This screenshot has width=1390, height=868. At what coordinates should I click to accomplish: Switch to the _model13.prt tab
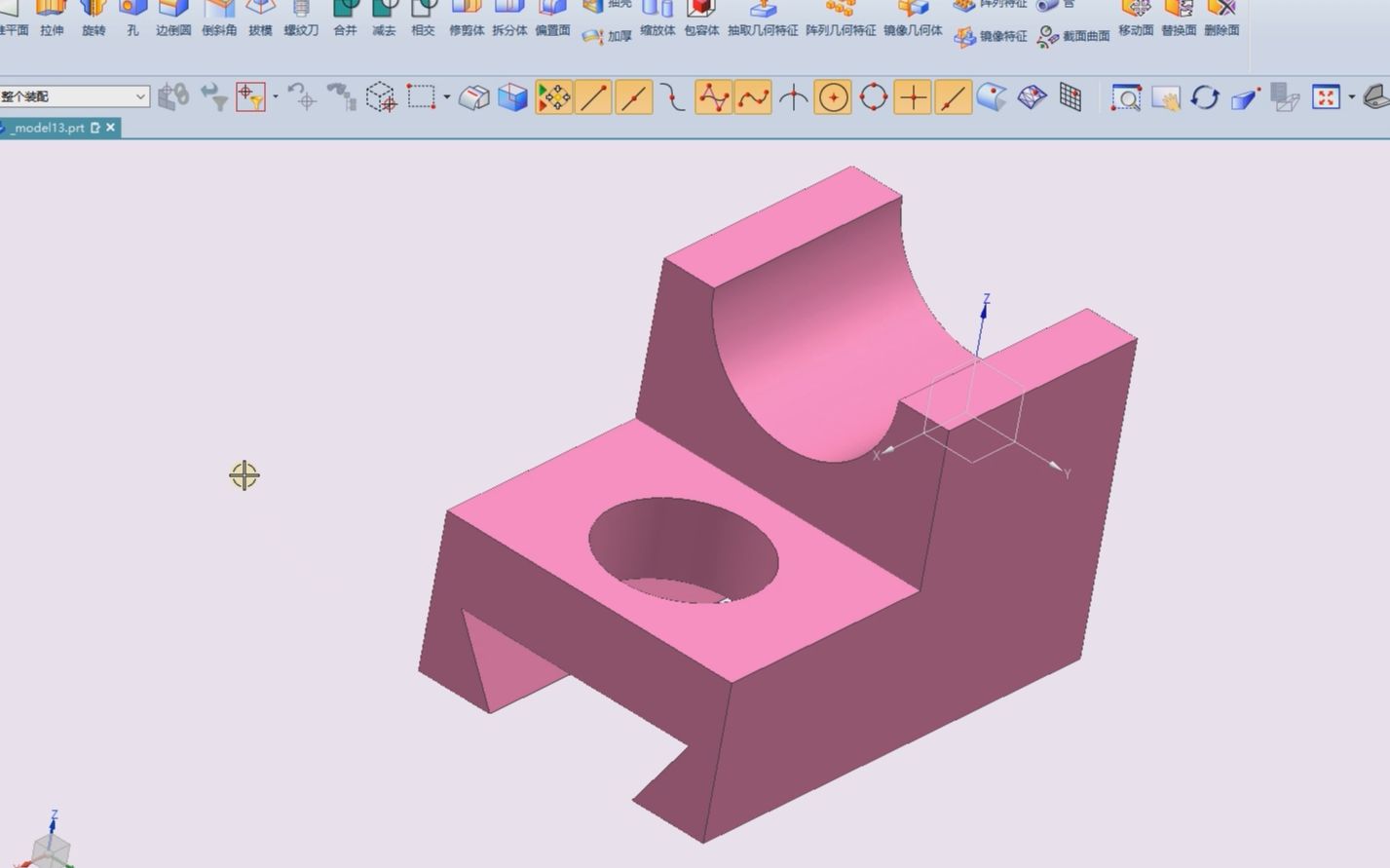coord(49,128)
